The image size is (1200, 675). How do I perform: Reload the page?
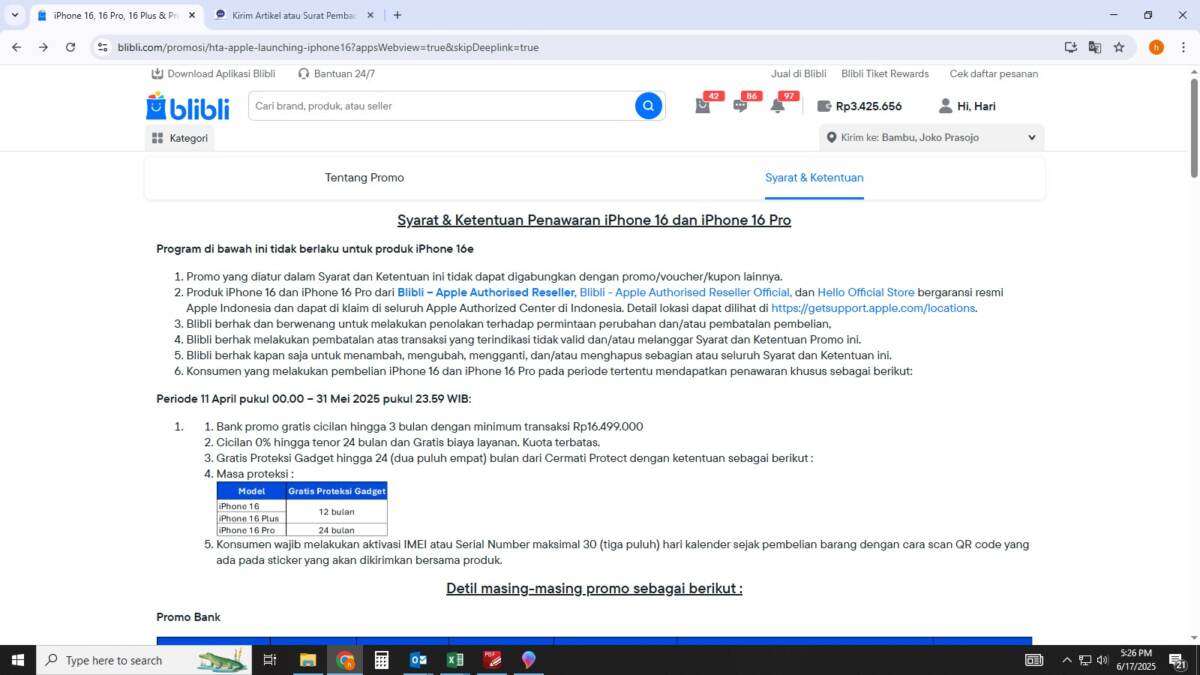[70, 47]
